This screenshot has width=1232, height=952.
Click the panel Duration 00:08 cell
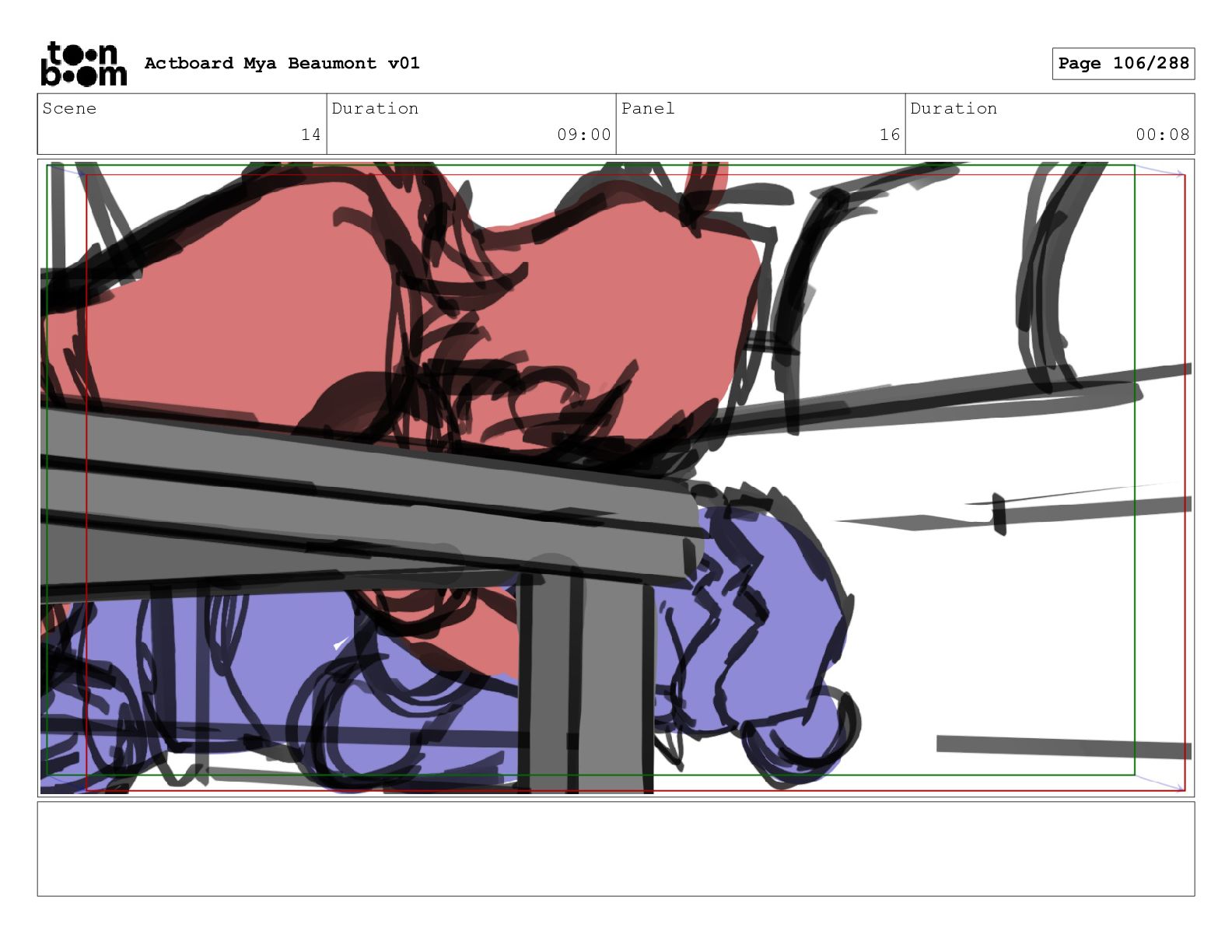[x=1050, y=124]
